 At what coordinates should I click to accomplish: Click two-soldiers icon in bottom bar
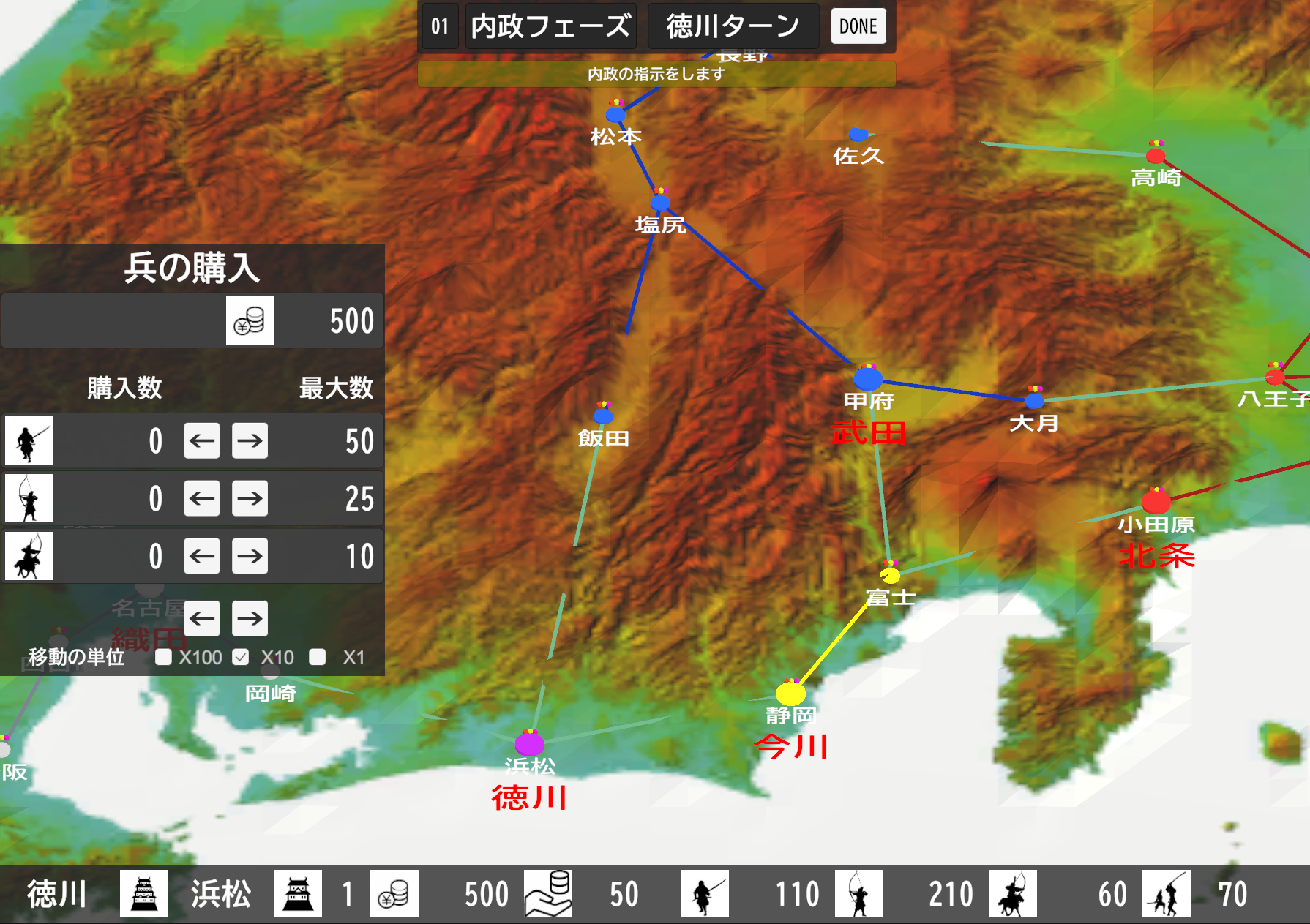(x=1167, y=893)
